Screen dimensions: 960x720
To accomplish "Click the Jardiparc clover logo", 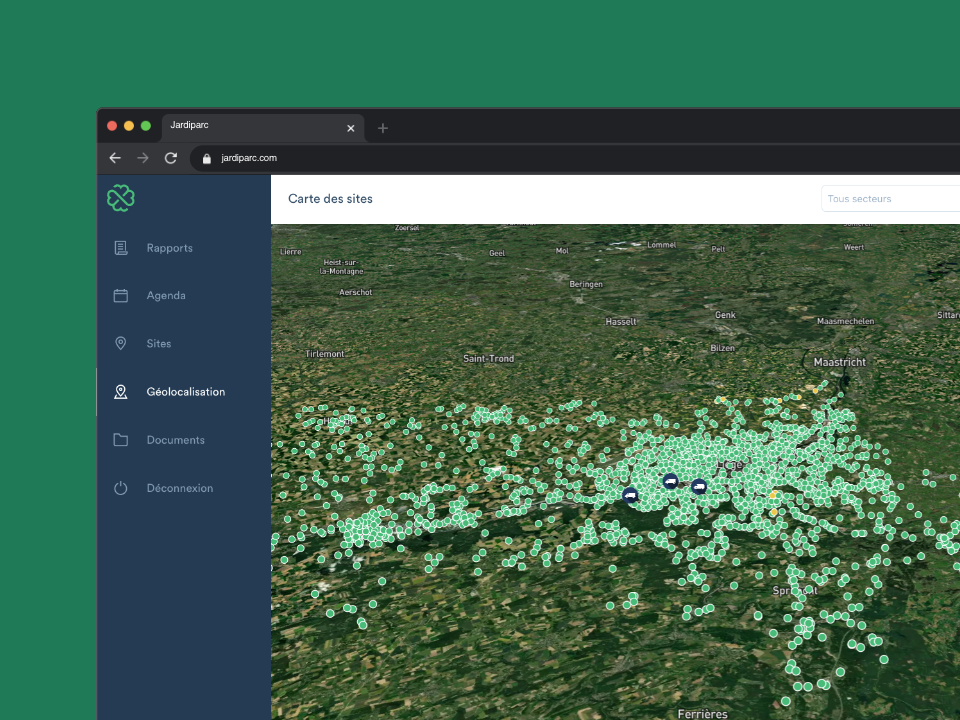I will coord(121,198).
